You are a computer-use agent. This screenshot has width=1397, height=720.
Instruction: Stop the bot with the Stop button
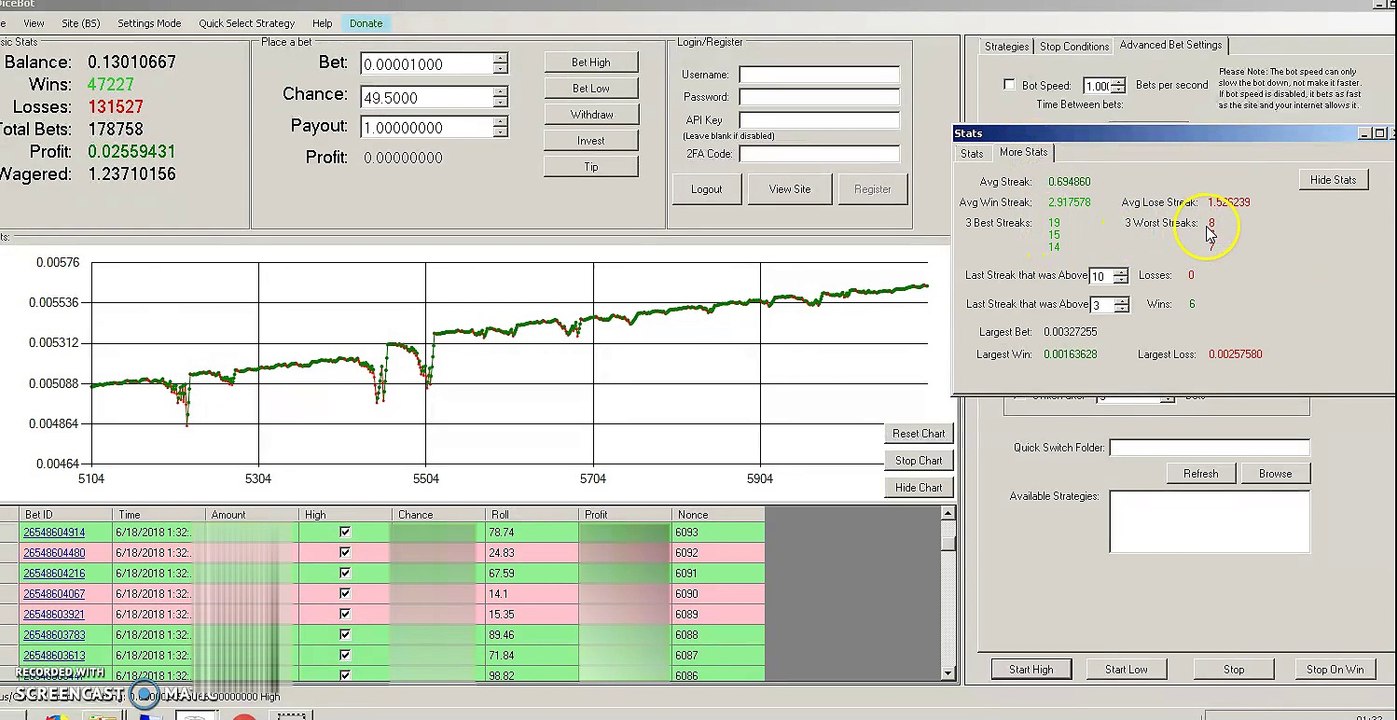tap(1234, 669)
